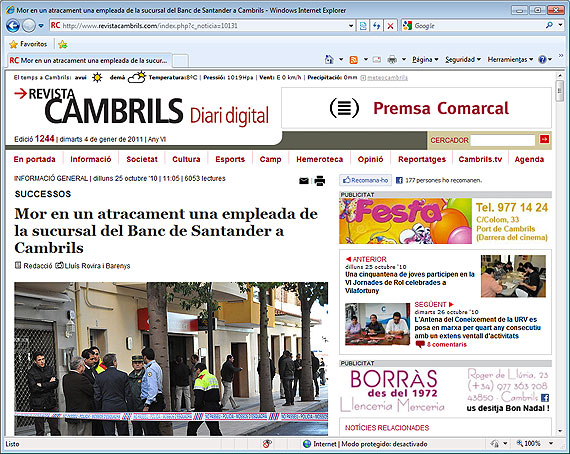Stop loading with the red X icon

click(390, 26)
